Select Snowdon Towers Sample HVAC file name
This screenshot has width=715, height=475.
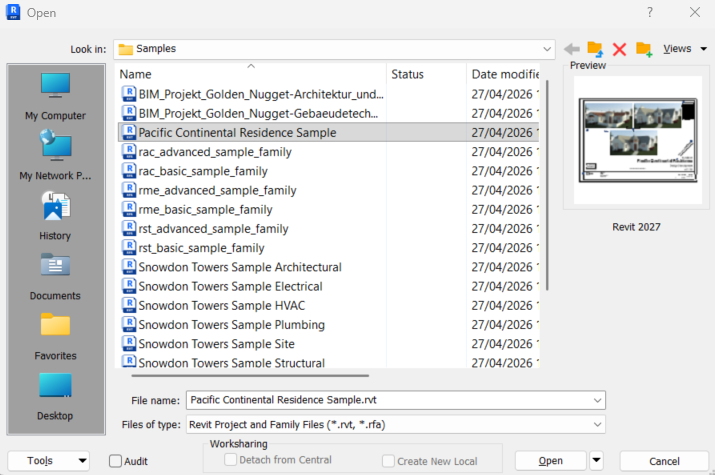point(222,305)
